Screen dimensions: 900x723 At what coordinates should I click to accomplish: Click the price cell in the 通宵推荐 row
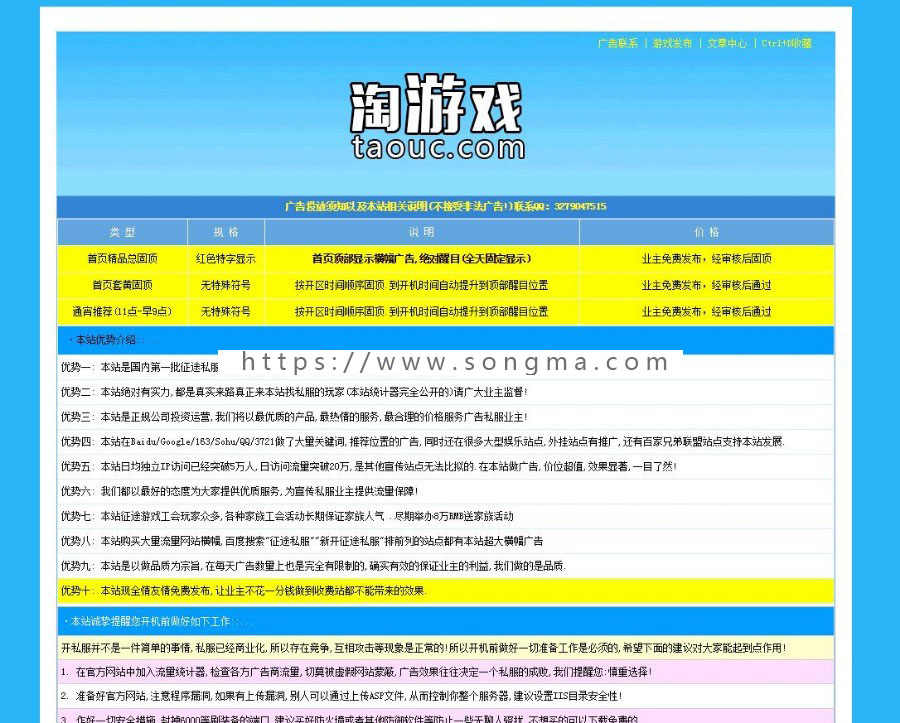pyautogui.click(x=707, y=312)
